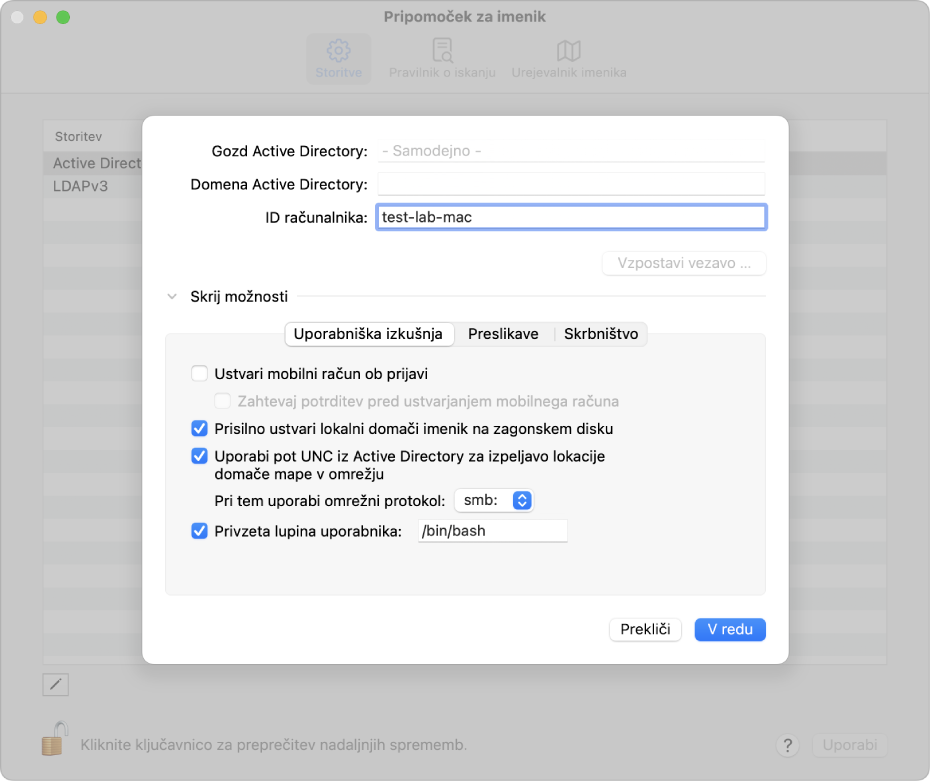Click the Domena Active Directory field
The image size is (931, 782).
[571, 184]
